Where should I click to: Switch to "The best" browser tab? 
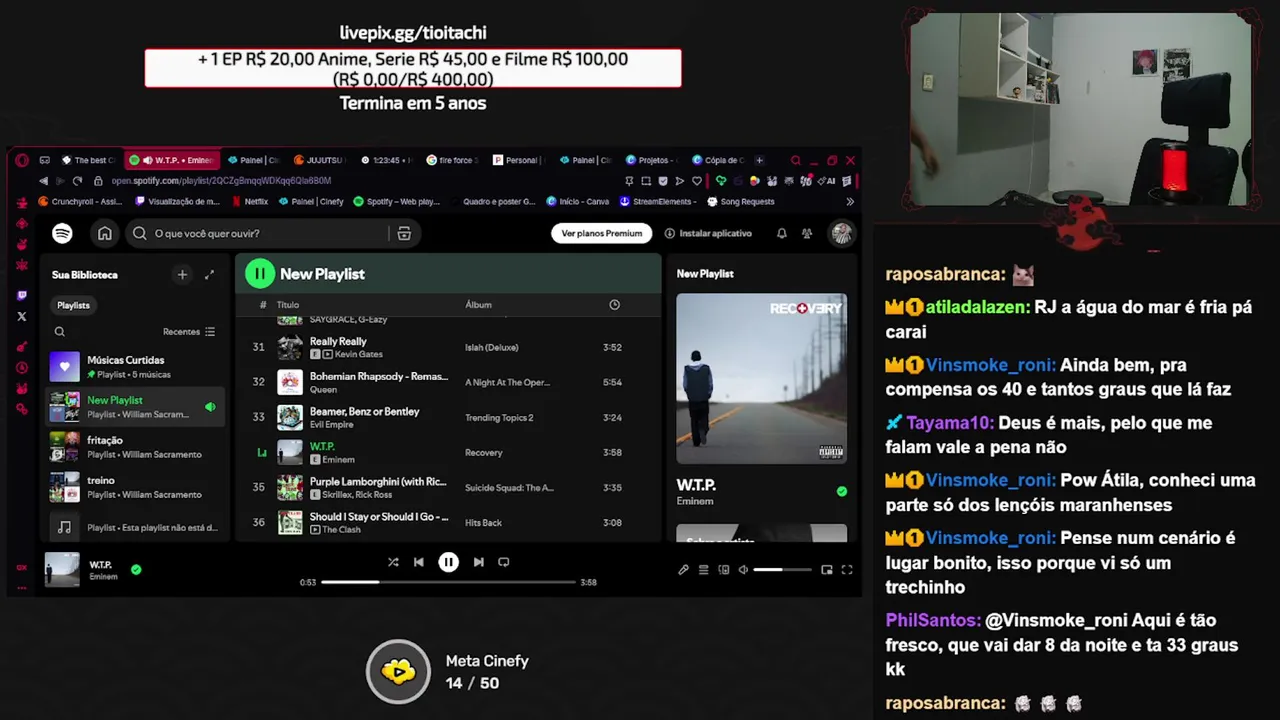click(x=90, y=160)
